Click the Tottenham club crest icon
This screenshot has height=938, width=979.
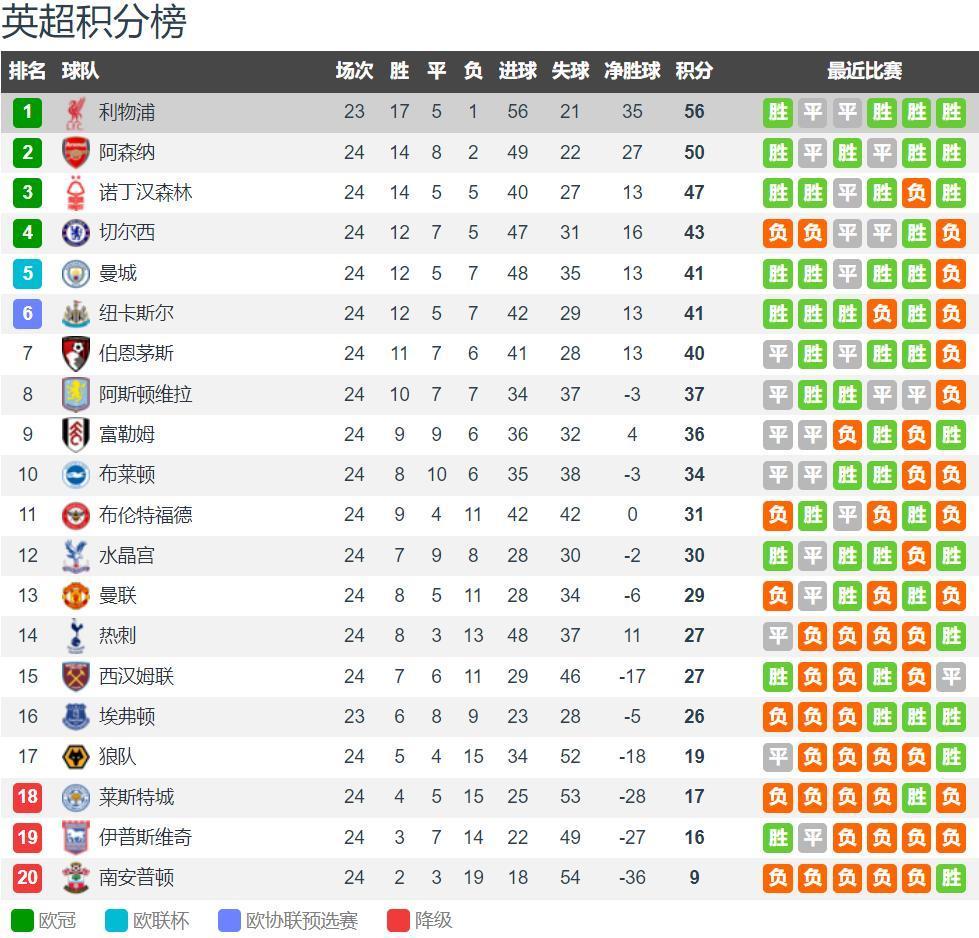75,636
